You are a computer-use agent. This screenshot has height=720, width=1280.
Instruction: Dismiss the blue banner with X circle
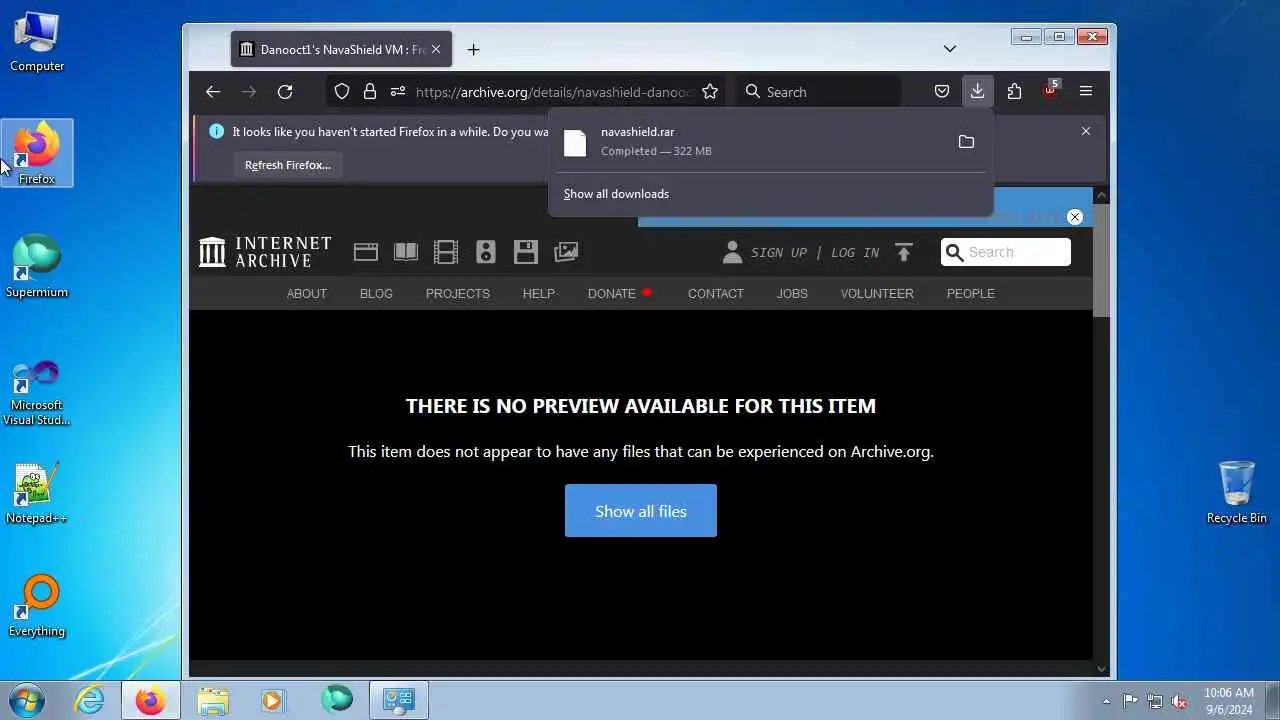[1075, 217]
